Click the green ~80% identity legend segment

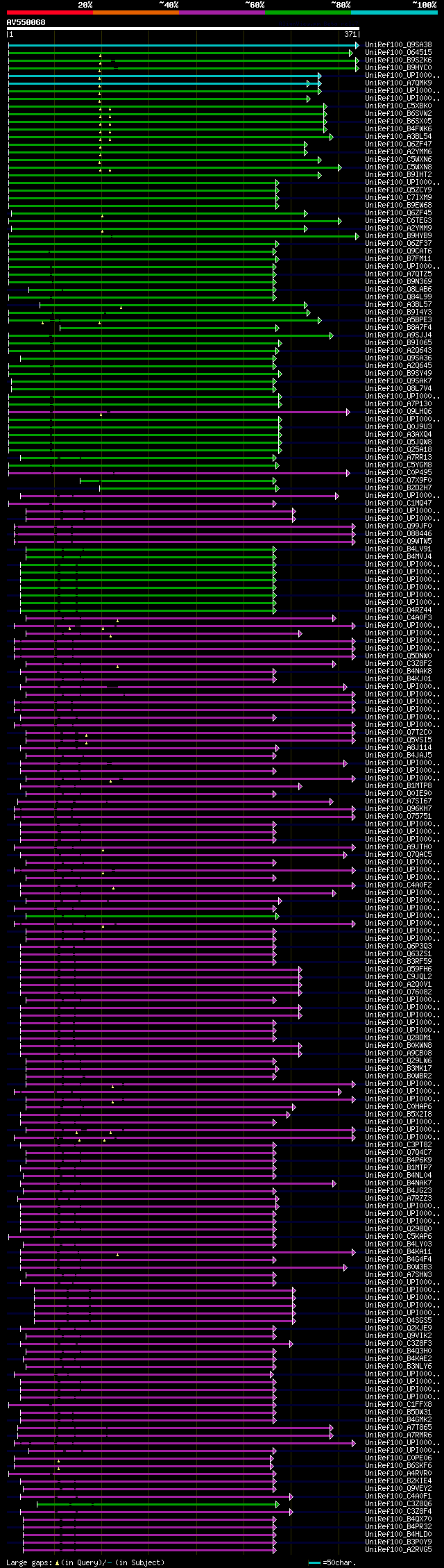(x=308, y=12)
